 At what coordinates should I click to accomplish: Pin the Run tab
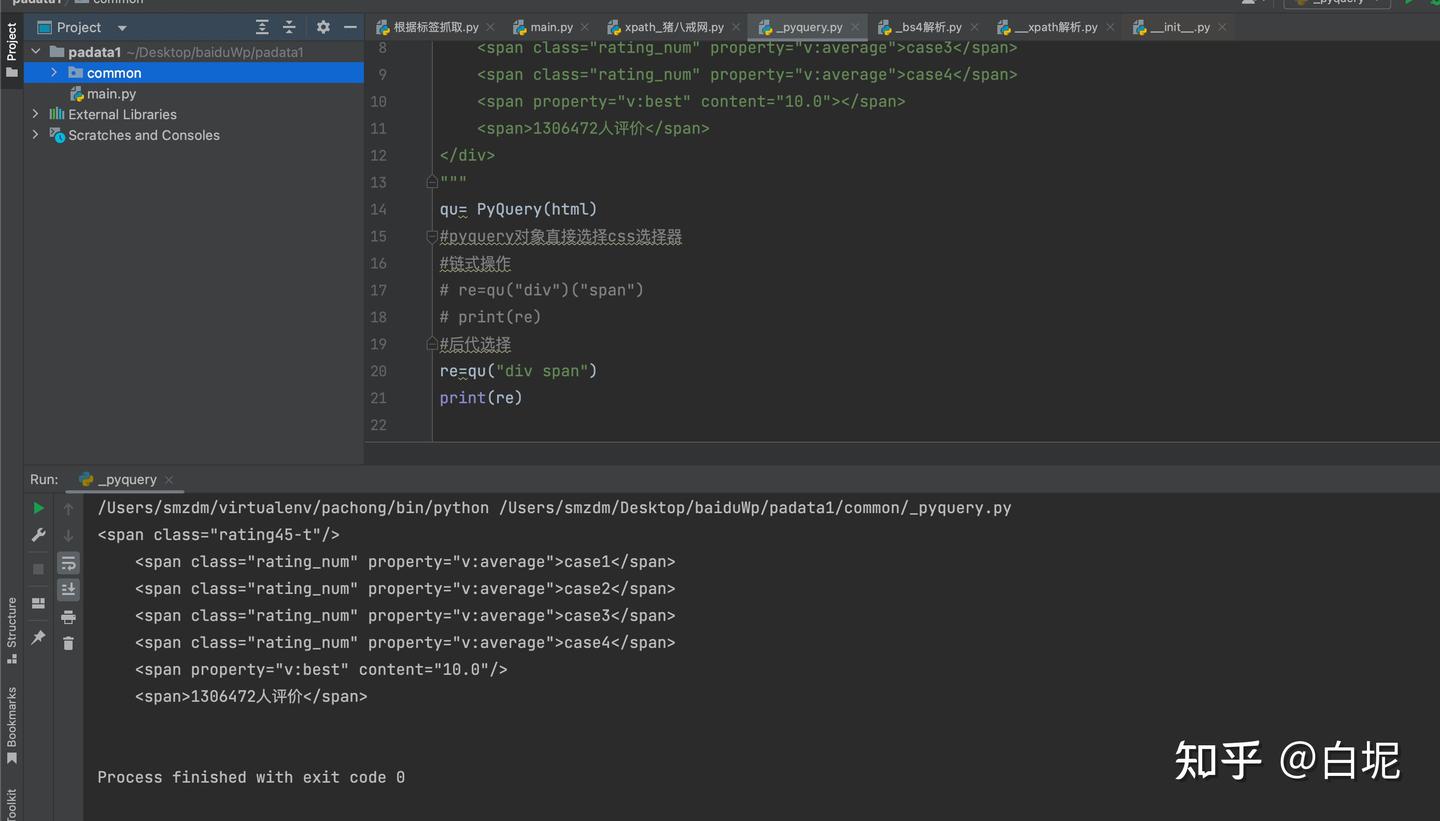tap(38, 637)
